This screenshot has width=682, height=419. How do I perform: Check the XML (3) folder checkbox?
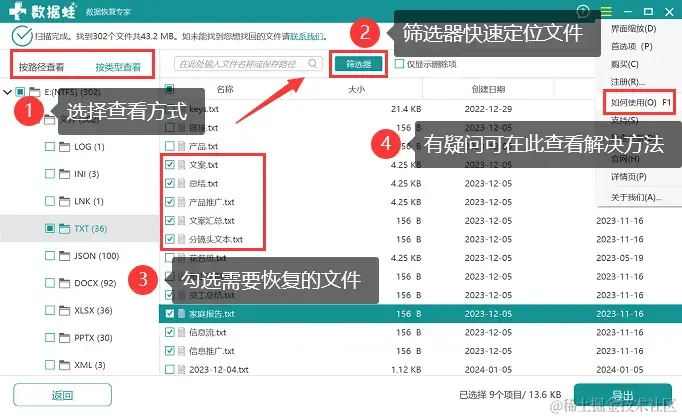(x=50, y=365)
